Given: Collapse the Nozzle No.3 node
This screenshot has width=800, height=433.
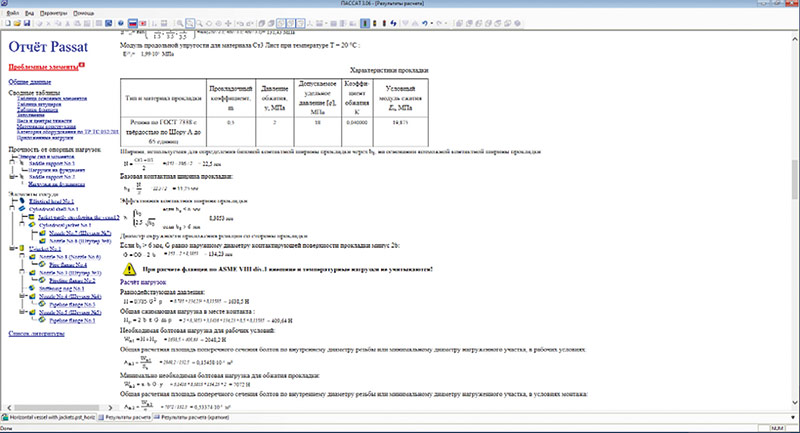Looking at the screenshot, I should click(22, 272).
